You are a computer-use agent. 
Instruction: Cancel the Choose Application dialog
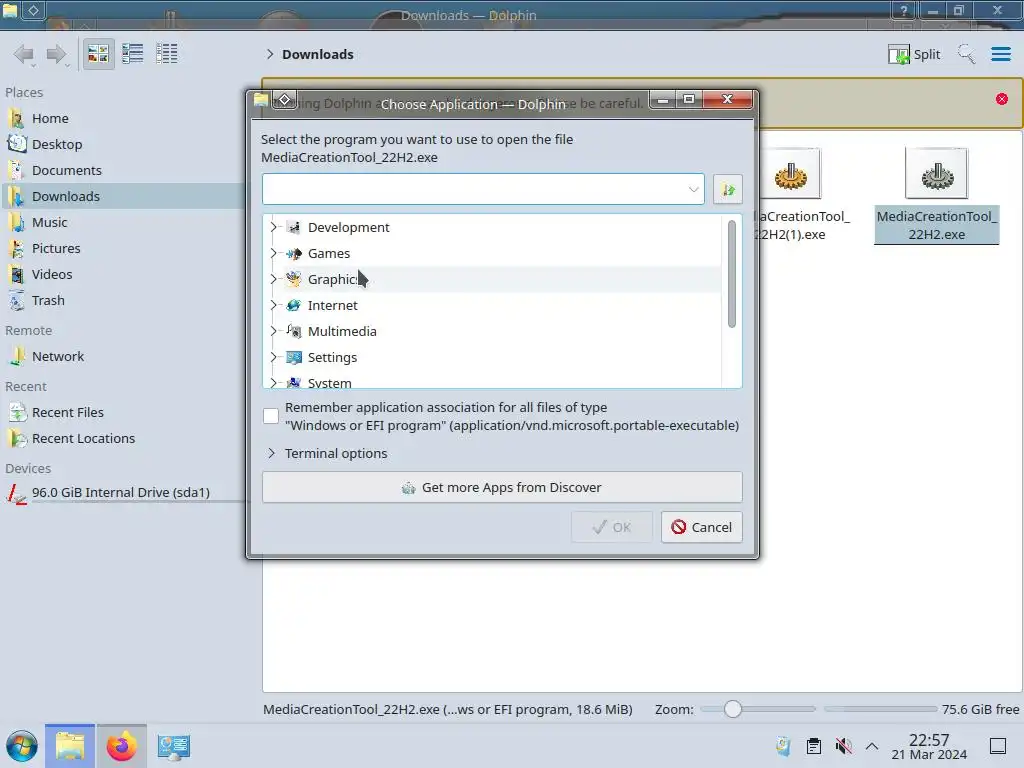tap(701, 527)
